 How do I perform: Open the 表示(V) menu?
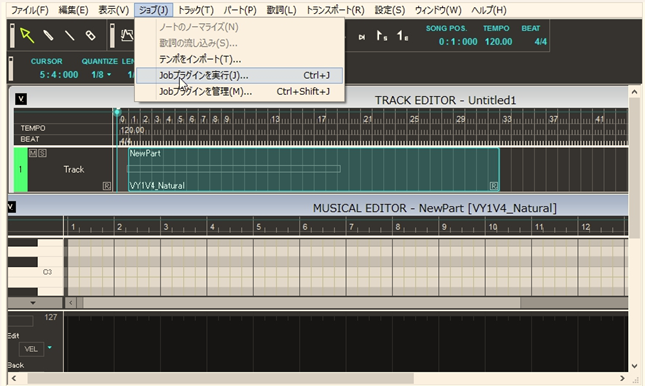114,10
